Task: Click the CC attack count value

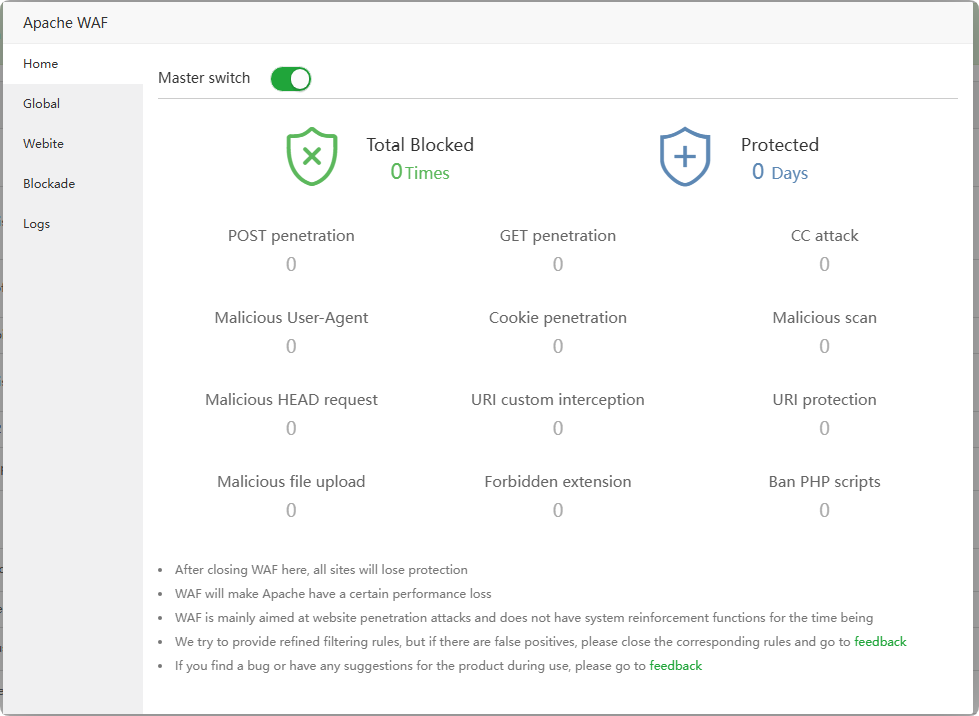Action: pyautogui.click(x=825, y=265)
